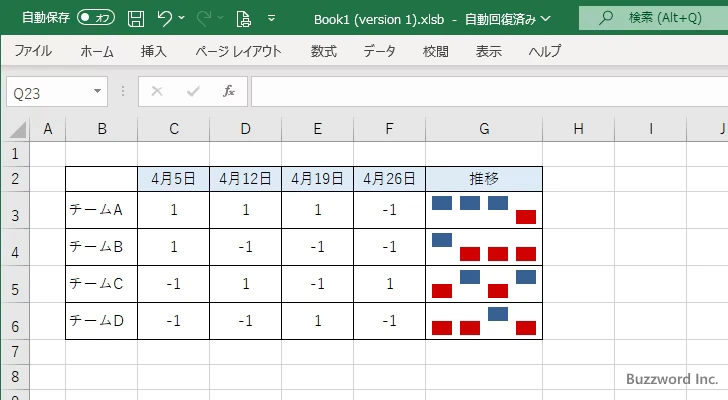
Task: Click the print preview document icon
Action: 243,19
